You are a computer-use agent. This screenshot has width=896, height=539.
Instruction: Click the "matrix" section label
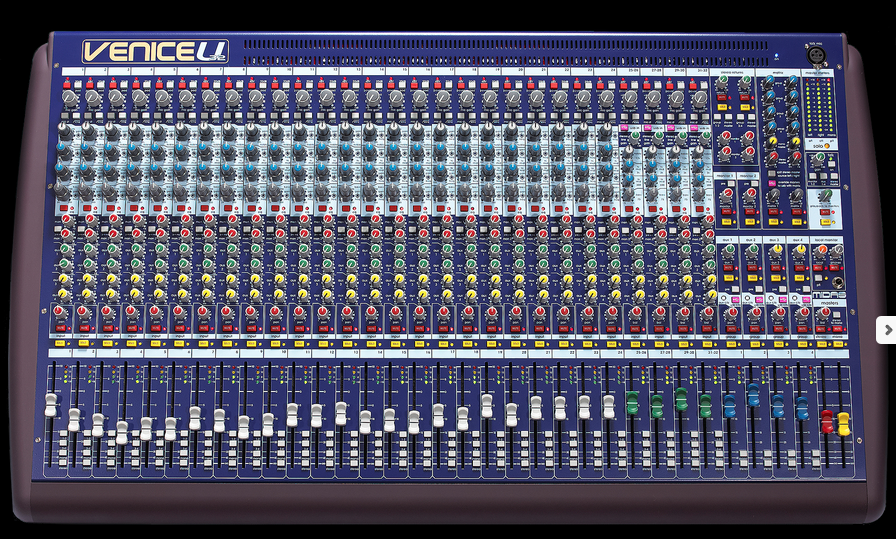point(778,73)
